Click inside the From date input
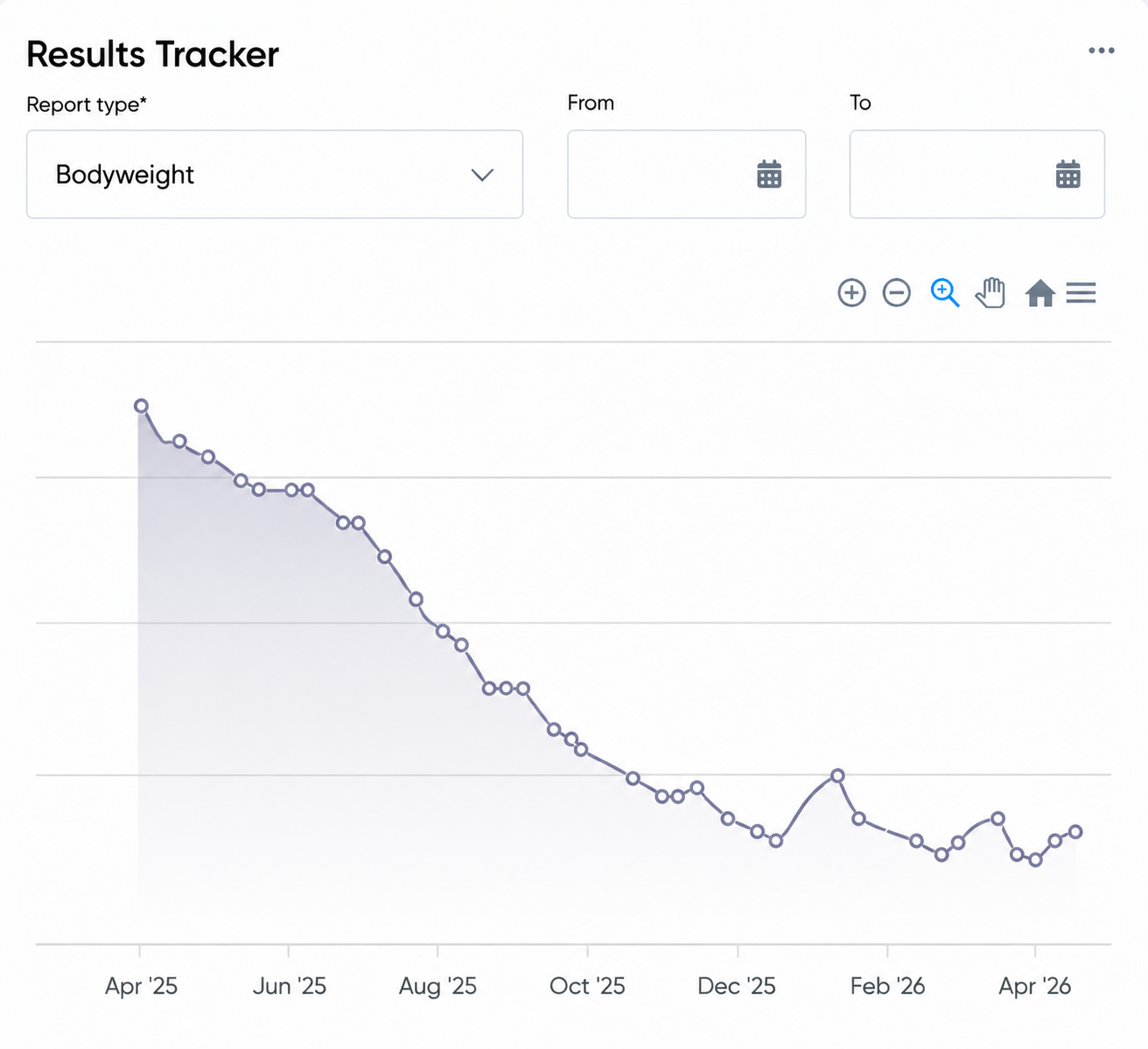The height and width of the screenshot is (1049, 1148). point(687,174)
